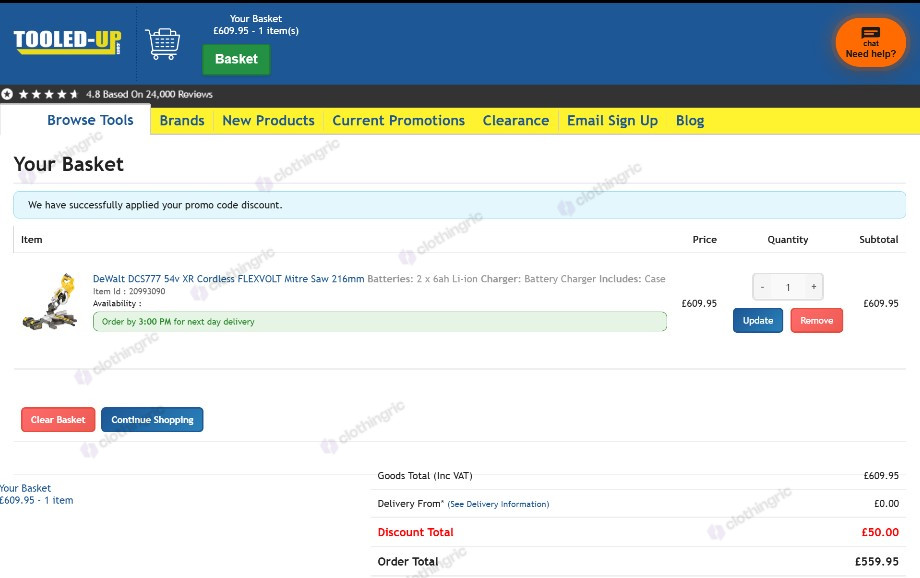Go to New Products

tap(268, 120)
